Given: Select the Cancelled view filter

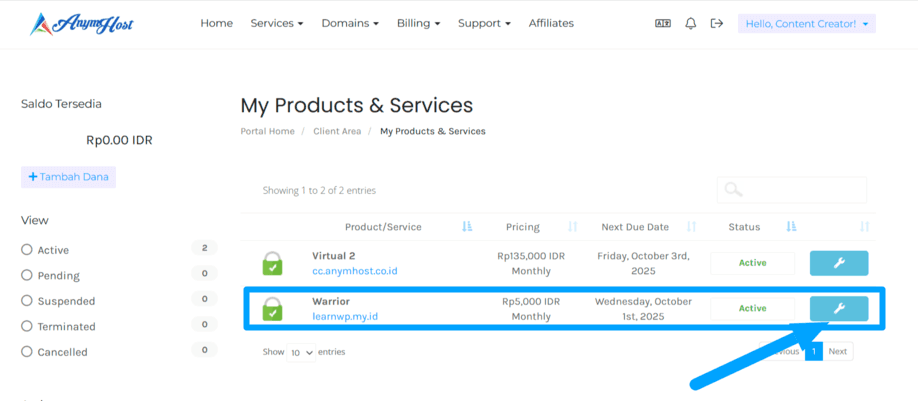Looking at the screenshot, I should [x=26, y=352].
